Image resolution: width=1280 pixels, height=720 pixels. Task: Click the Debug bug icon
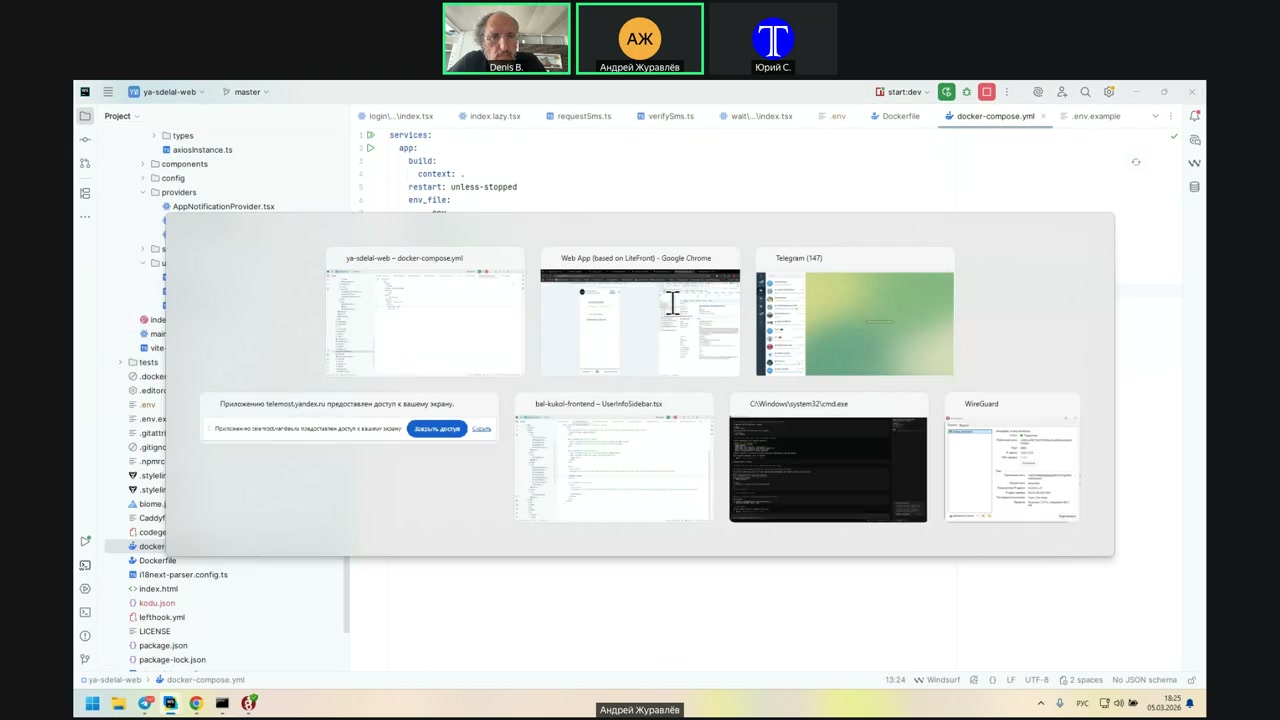pos(966,92)
